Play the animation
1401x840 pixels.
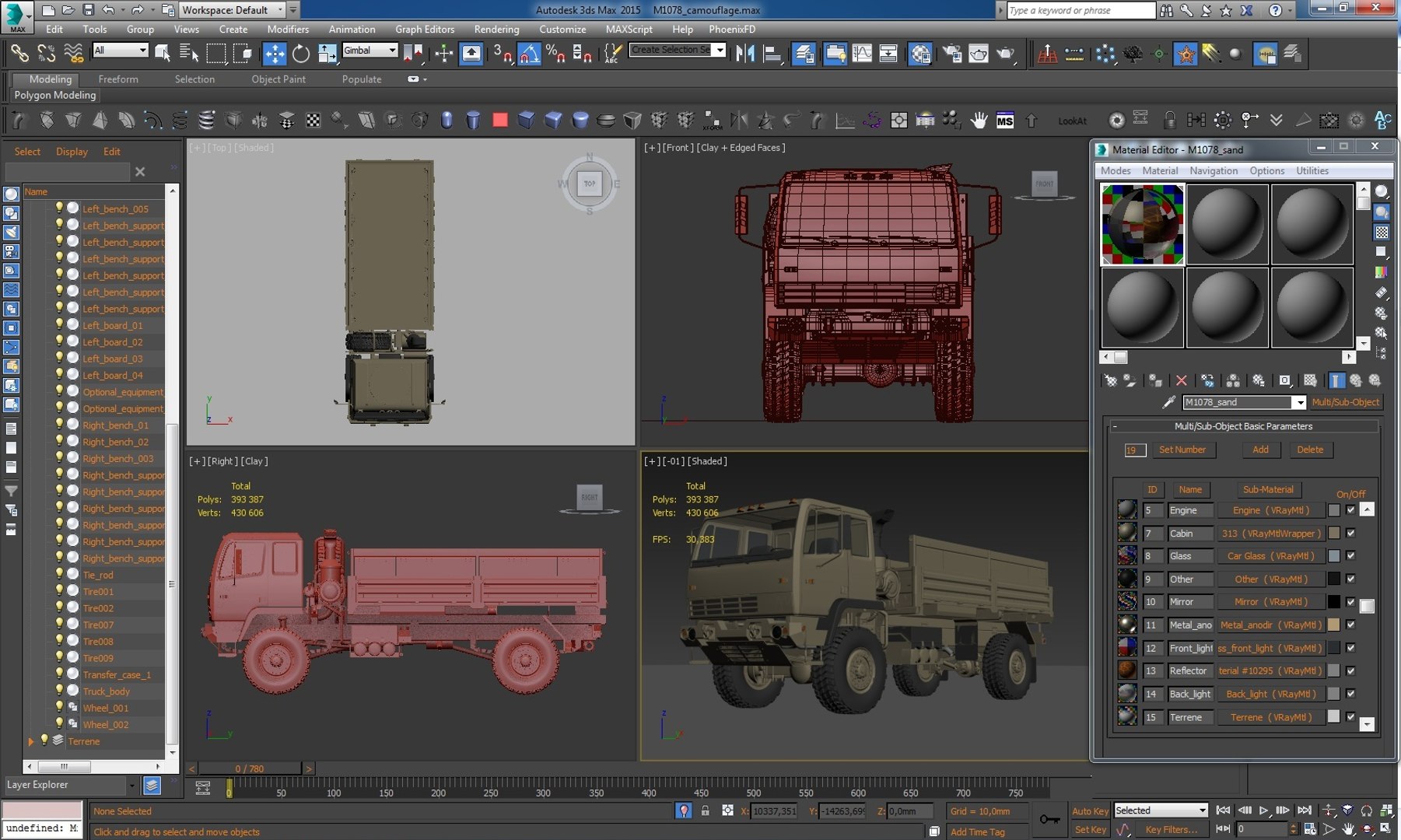(1264, 810)
